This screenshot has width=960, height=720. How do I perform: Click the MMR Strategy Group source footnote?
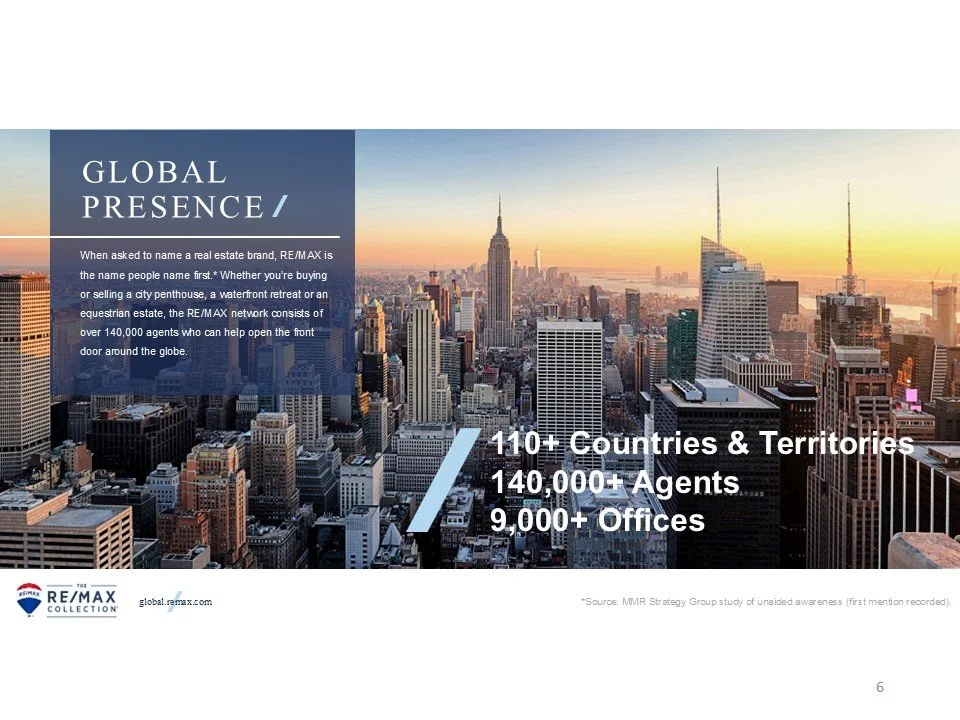pos(766,602)
